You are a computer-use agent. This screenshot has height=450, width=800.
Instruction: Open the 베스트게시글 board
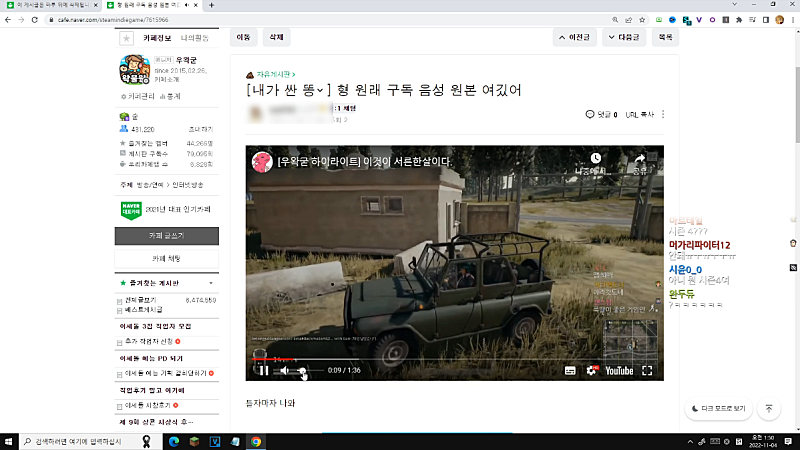(144, 310)
